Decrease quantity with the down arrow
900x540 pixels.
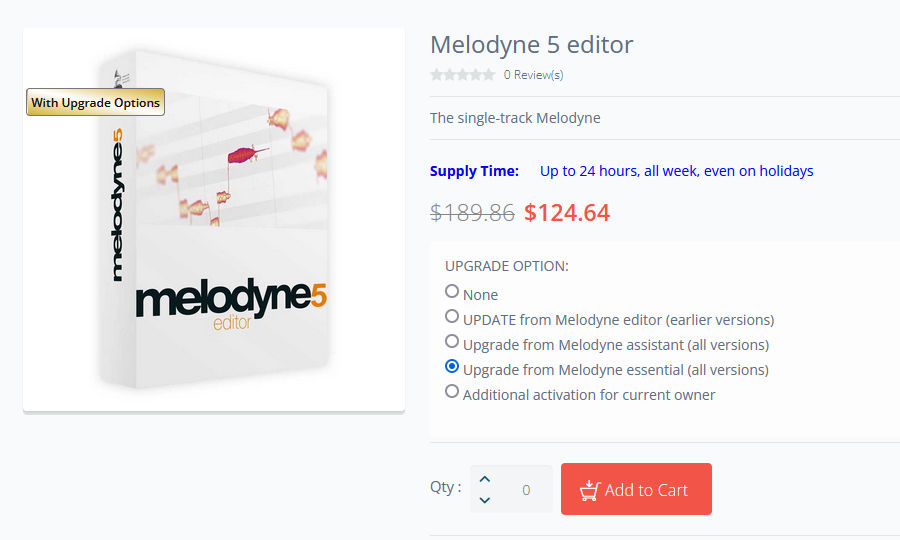click(x=485, y=500)
